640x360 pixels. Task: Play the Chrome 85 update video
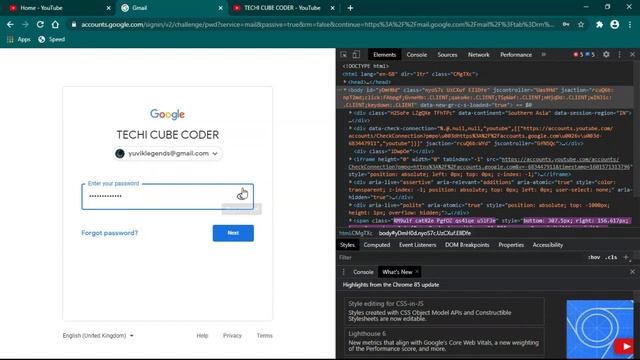[625, 347]
